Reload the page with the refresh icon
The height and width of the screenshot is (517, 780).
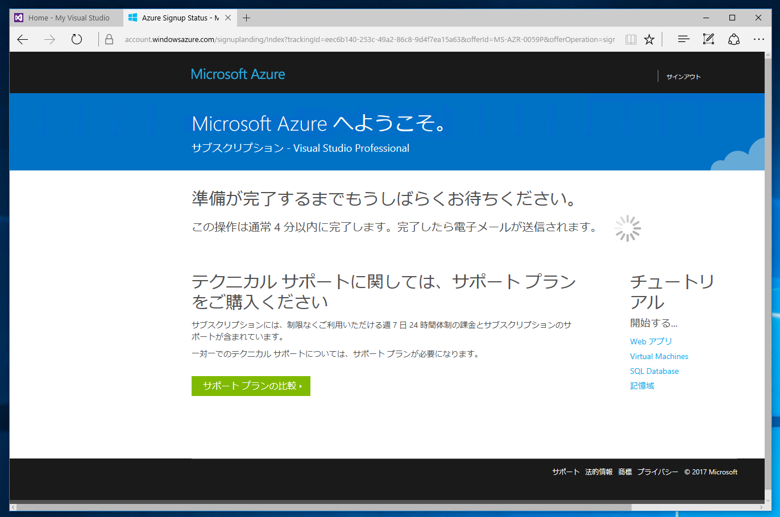tap(76, 39)
